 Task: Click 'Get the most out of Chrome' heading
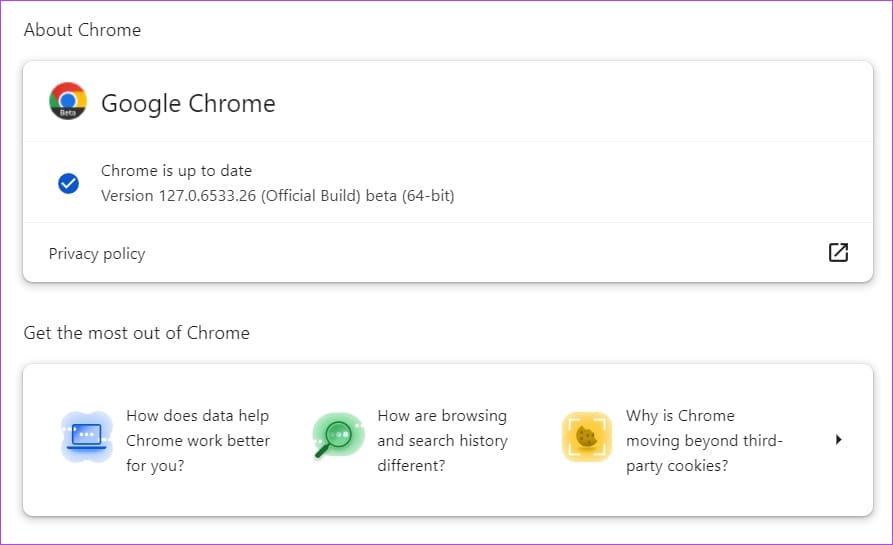[137, 333]
